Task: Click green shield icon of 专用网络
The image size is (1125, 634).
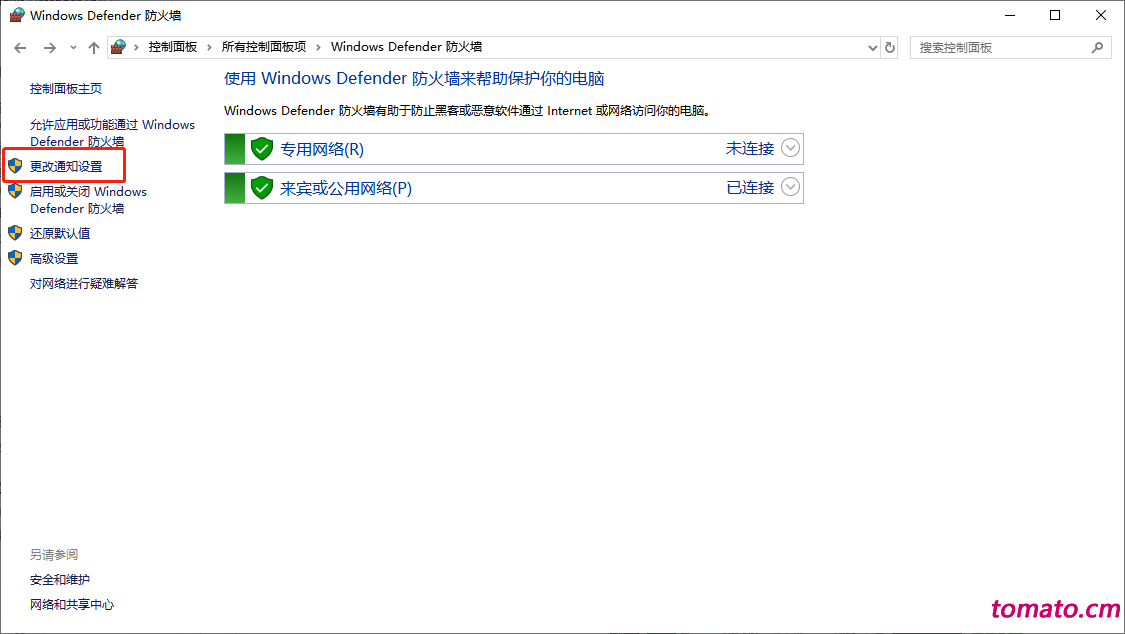Action: click(x=262, y=149)
